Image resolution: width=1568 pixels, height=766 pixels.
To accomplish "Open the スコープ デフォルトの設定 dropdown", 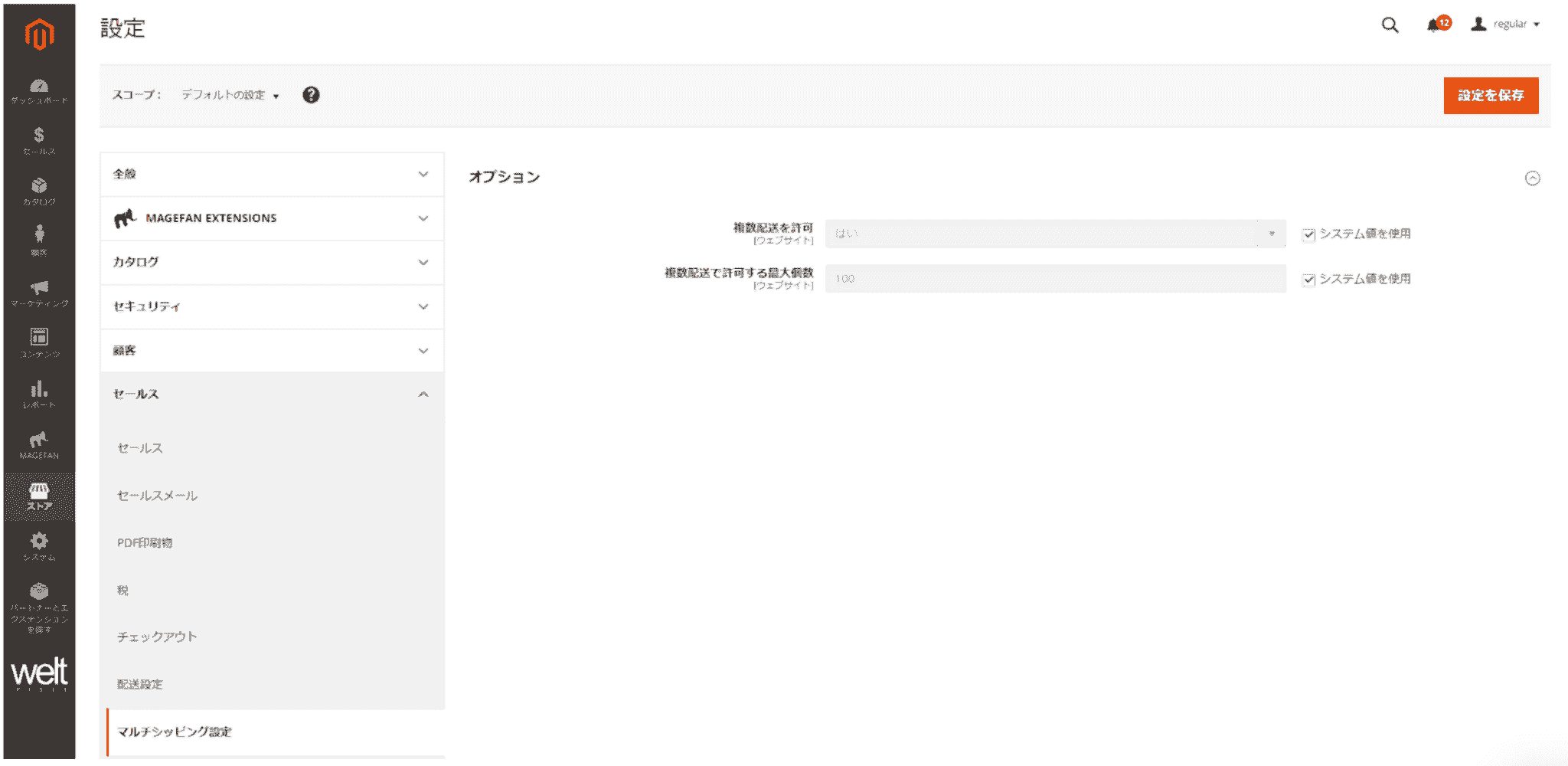I will point(230,95).
